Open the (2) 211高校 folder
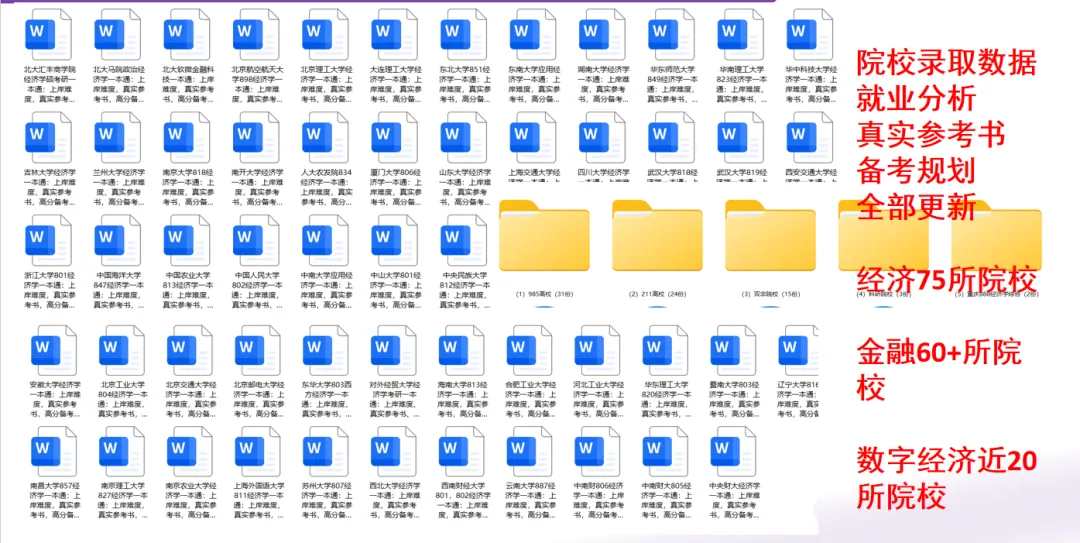This screenshot has height=543, width=1080. (x=657, y=236)
